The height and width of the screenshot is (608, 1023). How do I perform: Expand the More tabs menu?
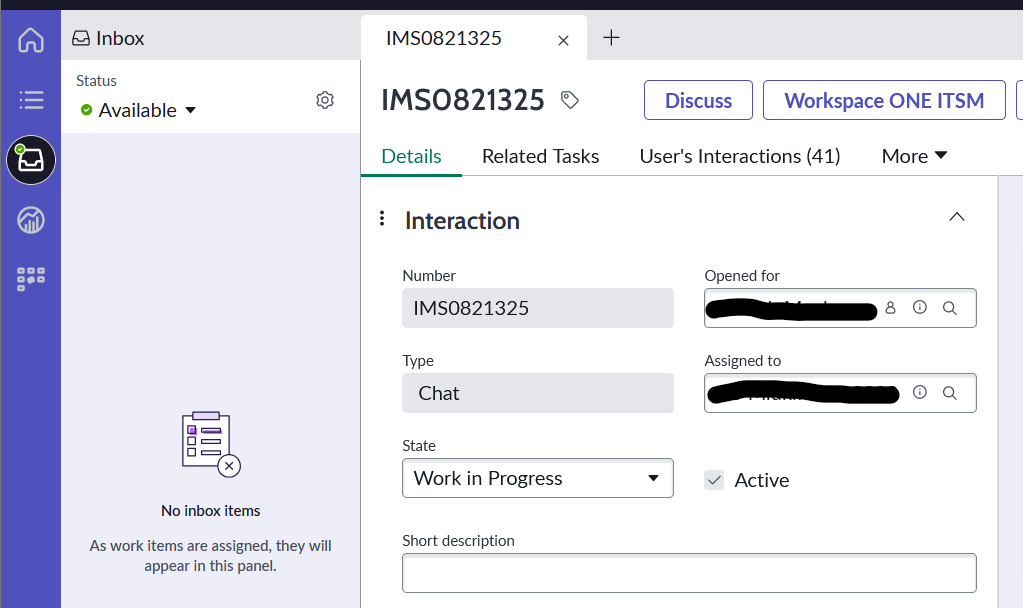coord(914,156)
